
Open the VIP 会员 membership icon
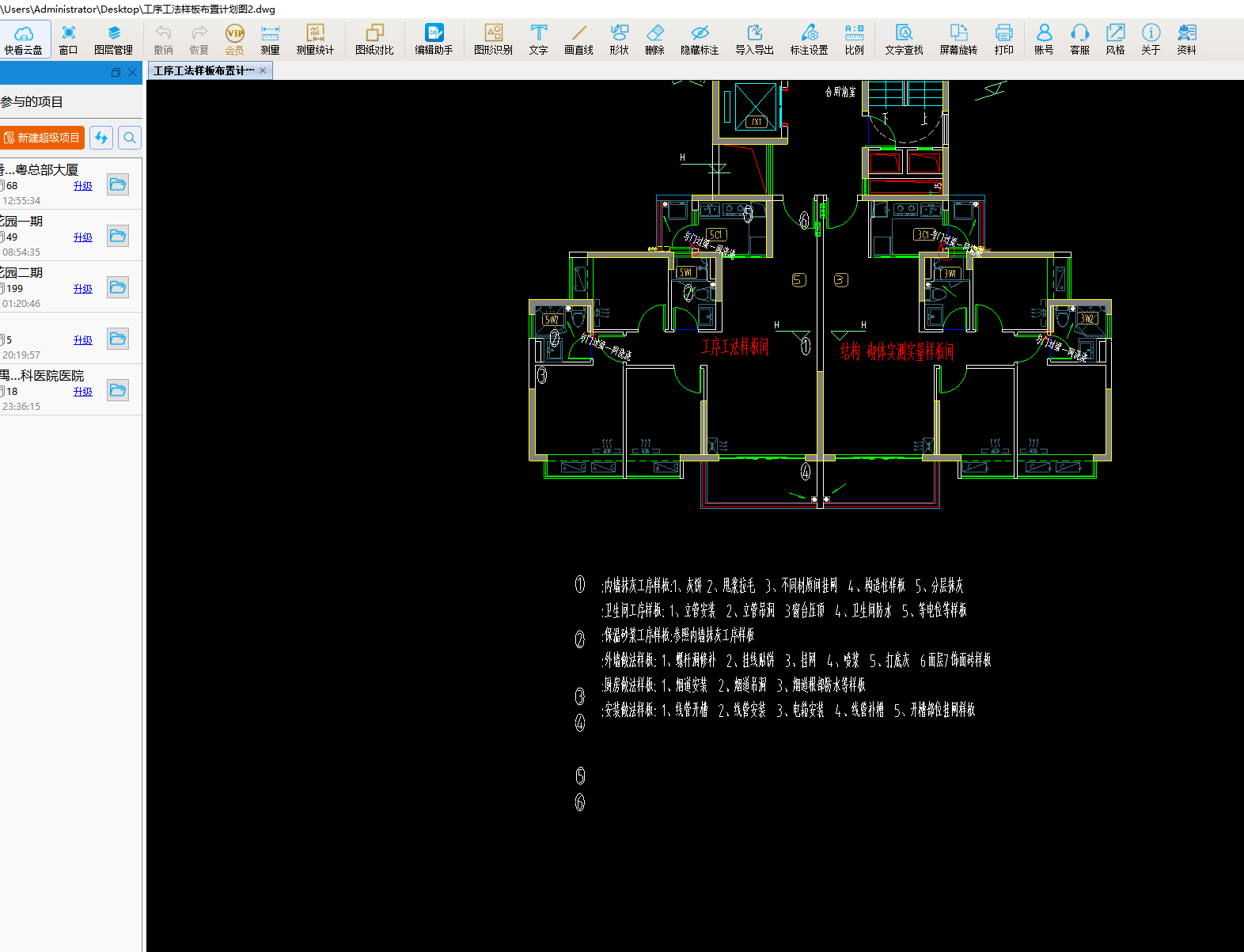point(235,40)
